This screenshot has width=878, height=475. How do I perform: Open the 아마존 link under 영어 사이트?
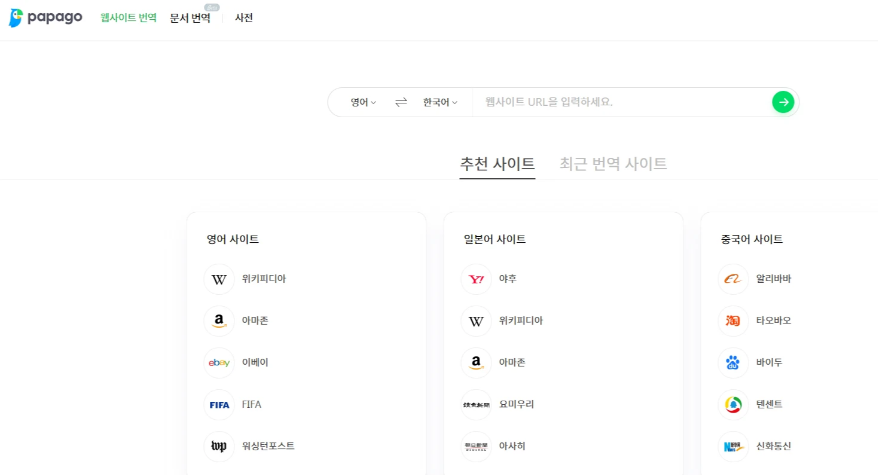(x=255, y=320)
